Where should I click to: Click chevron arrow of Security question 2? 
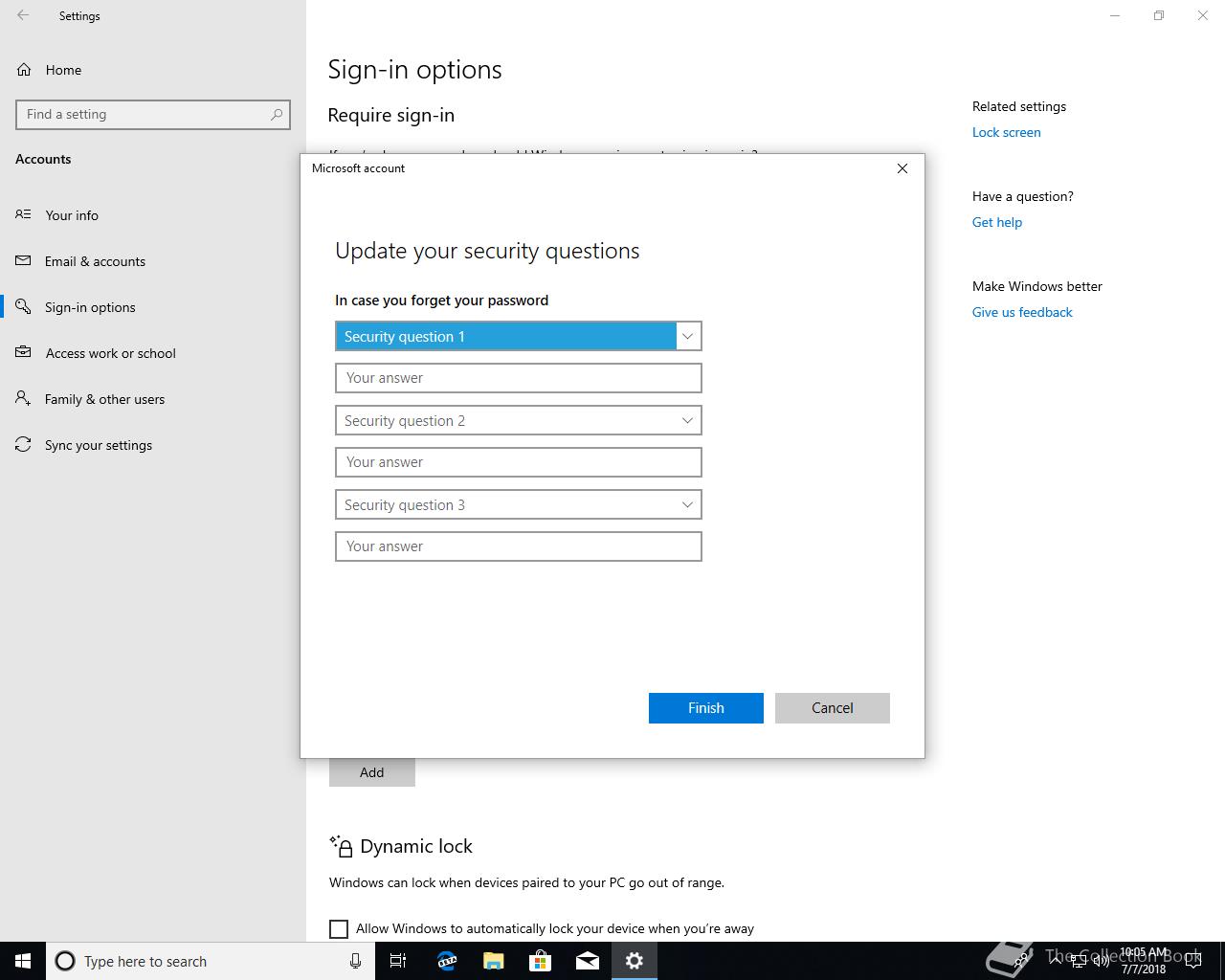click(x=687, y=420)
